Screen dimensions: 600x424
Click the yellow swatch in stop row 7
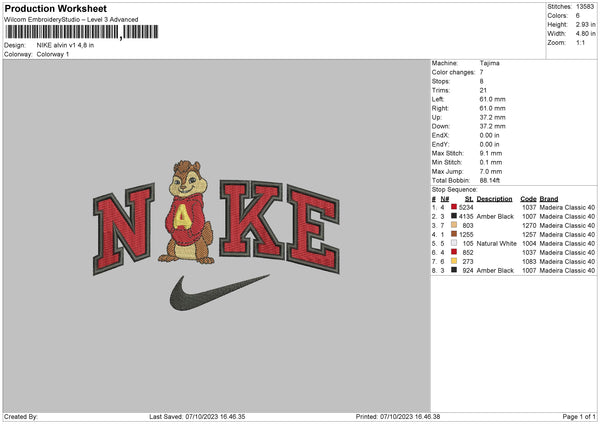point(454,261)
